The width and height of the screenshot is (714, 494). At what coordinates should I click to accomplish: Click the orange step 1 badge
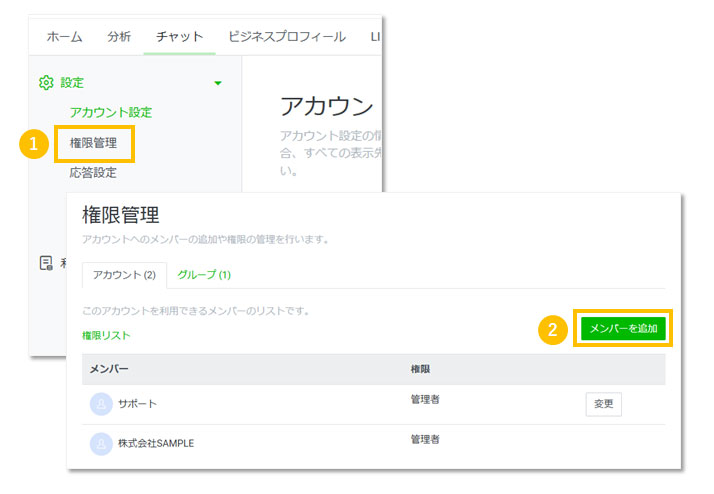(34, 143)
